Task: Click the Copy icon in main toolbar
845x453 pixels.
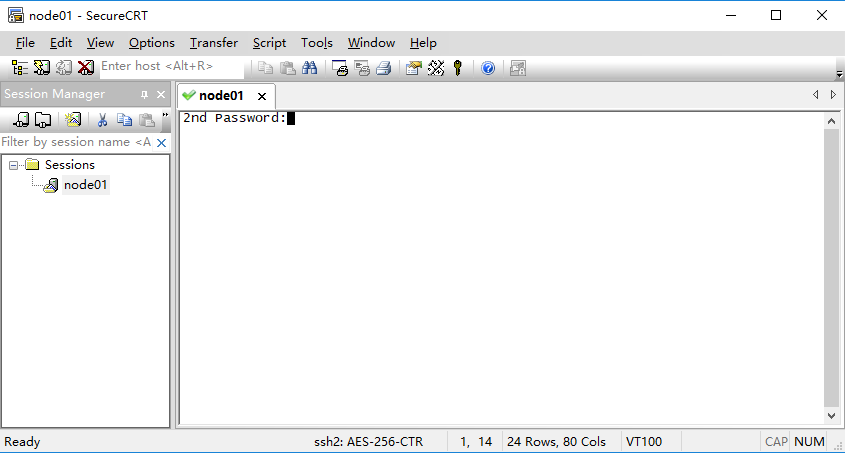Action: 265,68
